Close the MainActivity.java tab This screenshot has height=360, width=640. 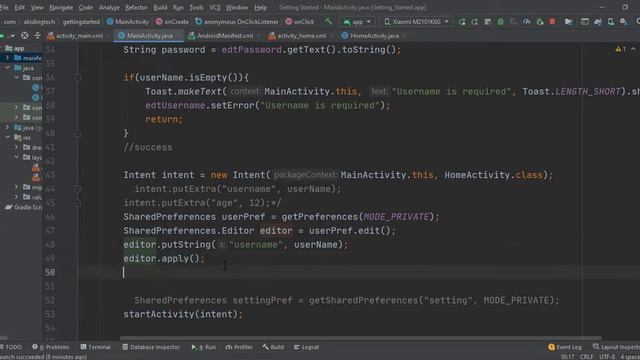point(178,36)
